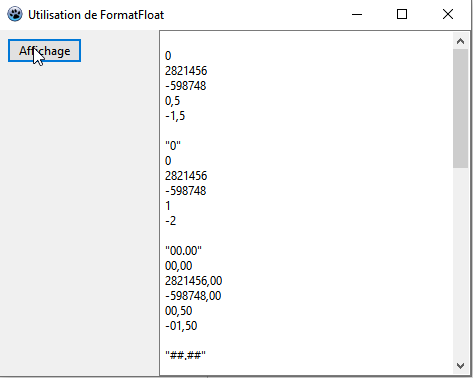Click the scrollbar track below the thumb
The image size is (473, 378).
coord(460,263)
